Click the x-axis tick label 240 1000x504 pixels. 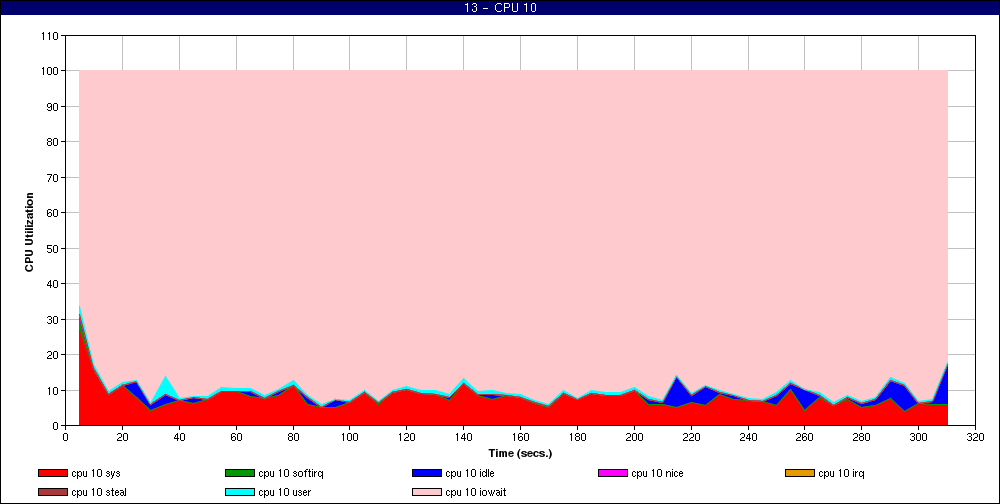coord(747,437)
